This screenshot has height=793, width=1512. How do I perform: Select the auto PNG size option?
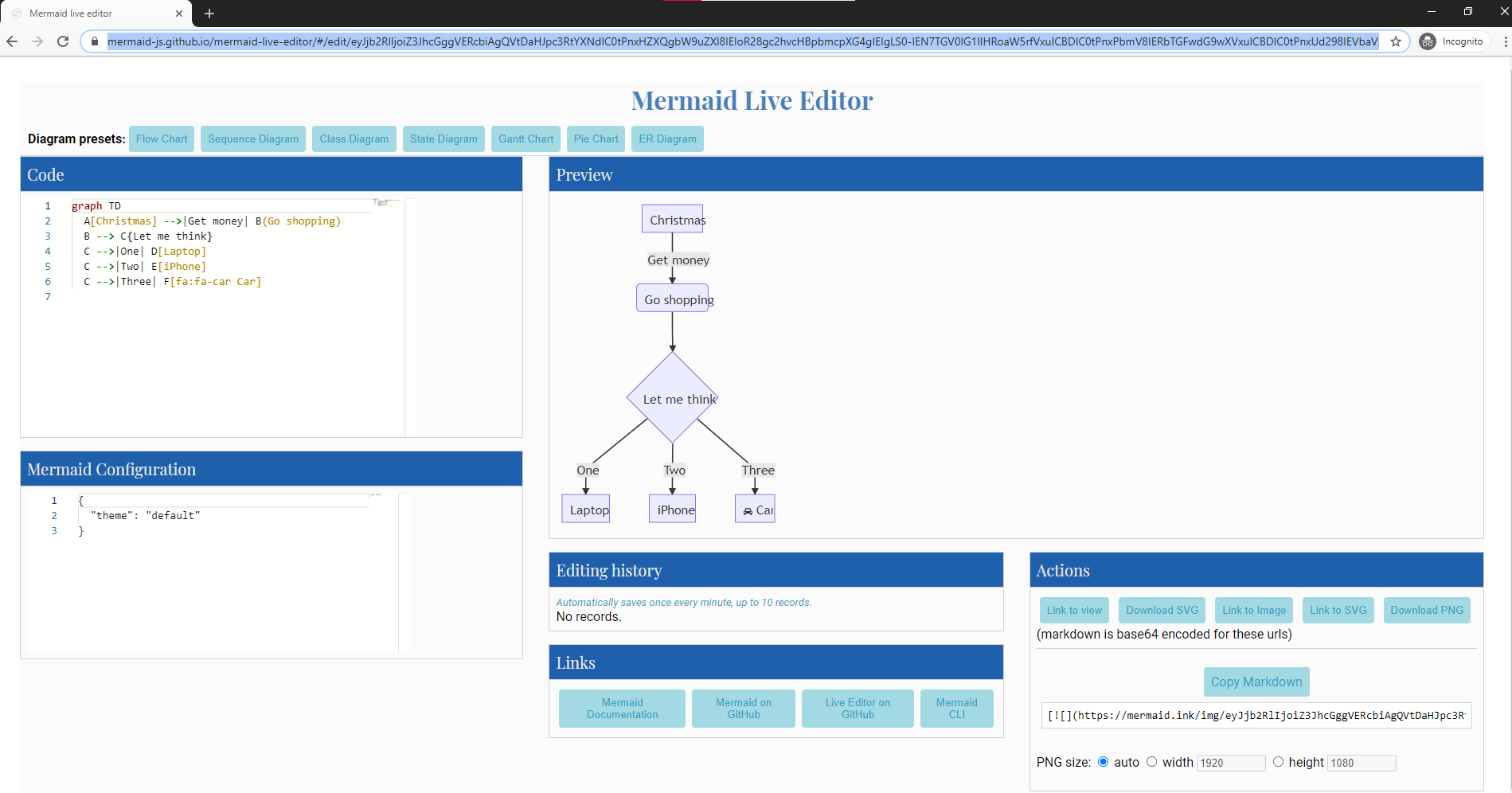pyautogui.click(x=1103, y=761)
